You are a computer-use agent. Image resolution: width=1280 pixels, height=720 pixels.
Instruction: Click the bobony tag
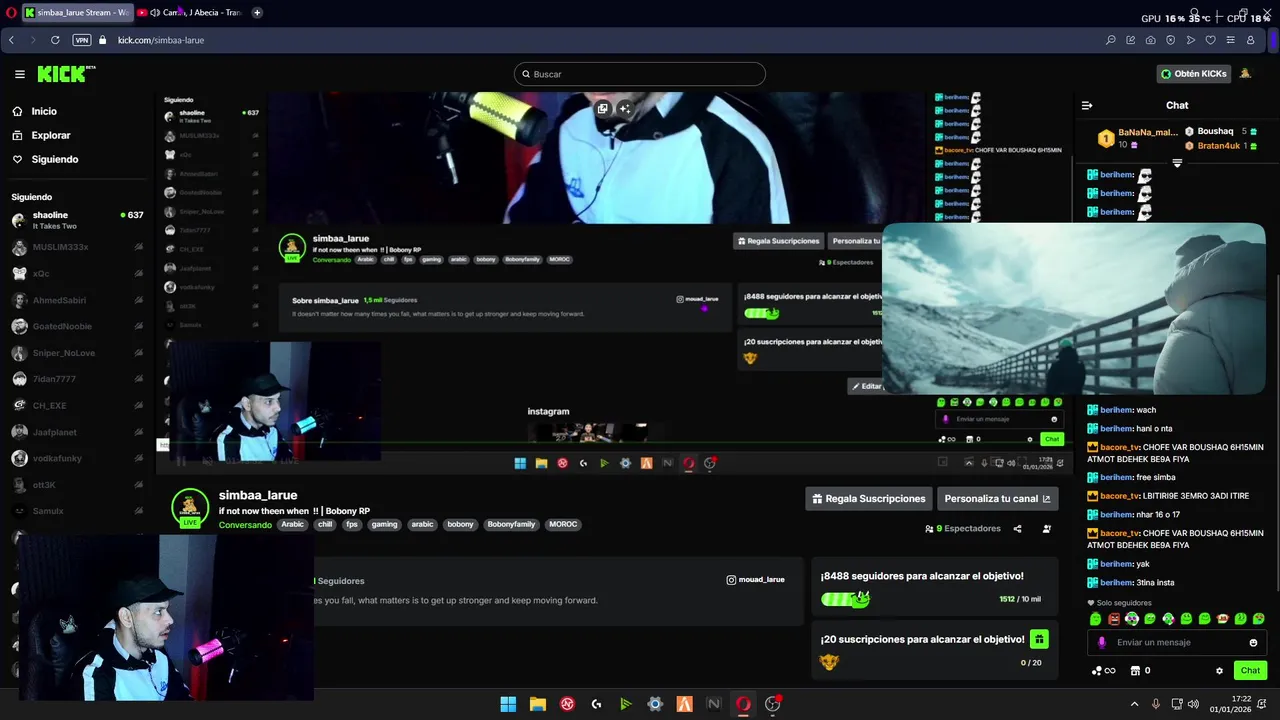tap(460, 525)
